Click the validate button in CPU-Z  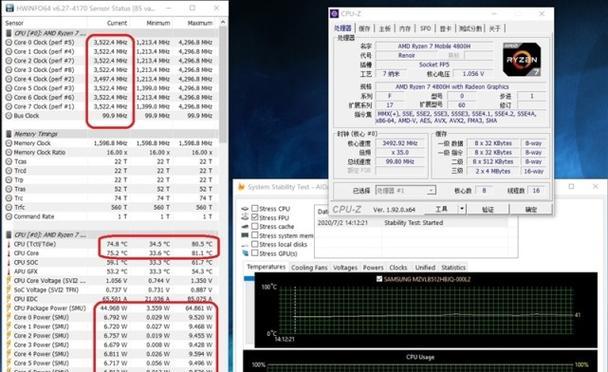click(x=488, y=209)
